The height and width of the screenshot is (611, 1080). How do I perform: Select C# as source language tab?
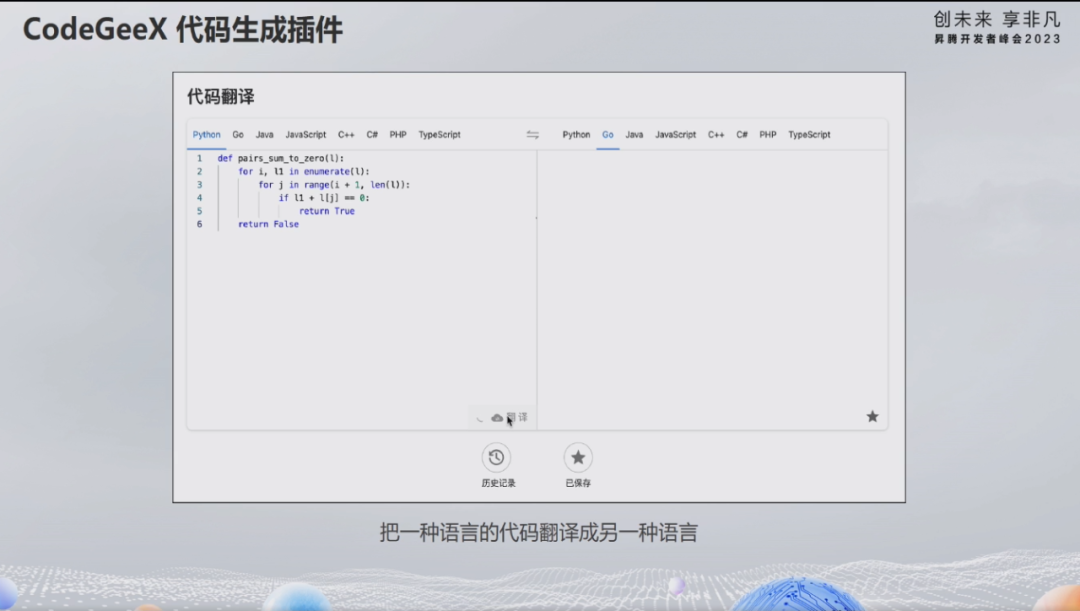pyautogui.click(x=372, y=135)
